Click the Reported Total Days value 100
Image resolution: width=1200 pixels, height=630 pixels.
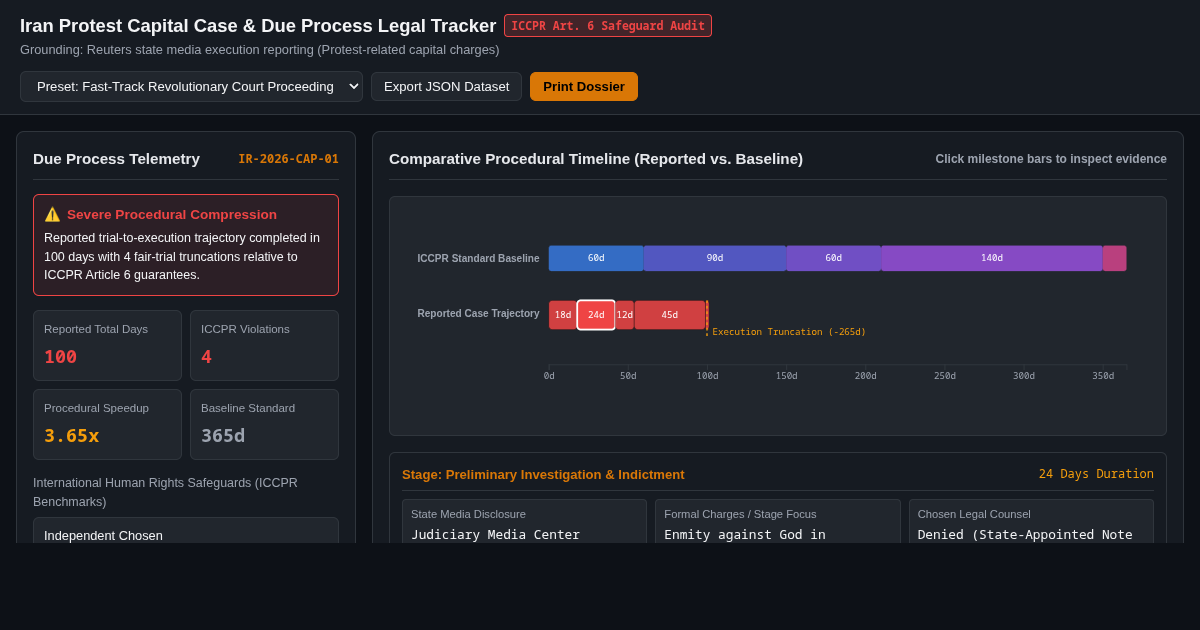click(x=60, y=357)
